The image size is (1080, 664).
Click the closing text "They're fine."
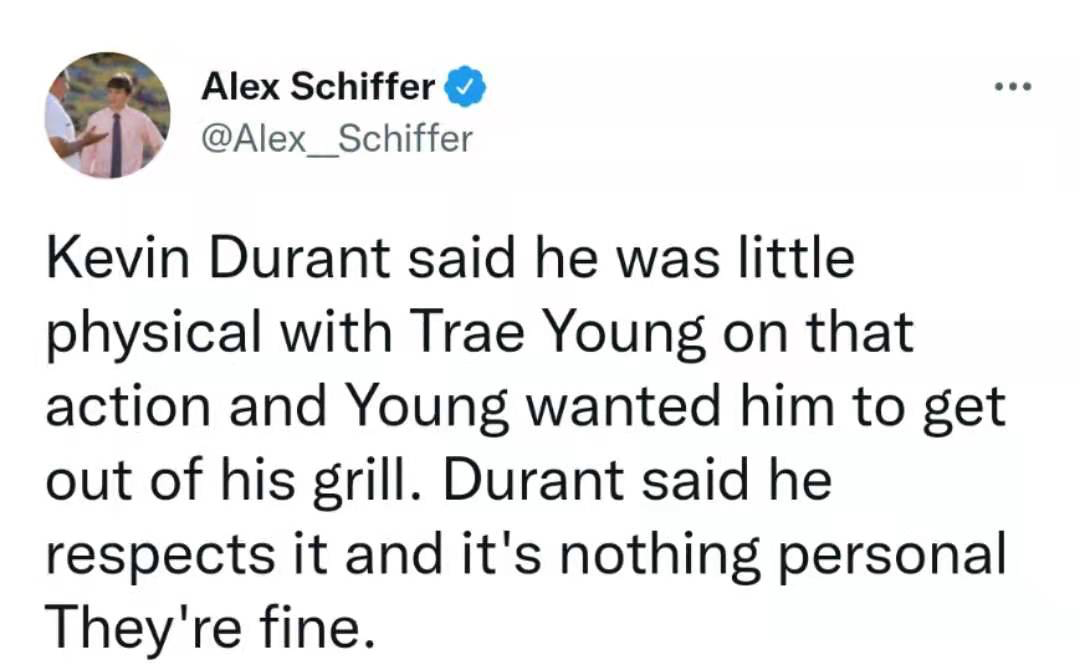pos(211,628)
